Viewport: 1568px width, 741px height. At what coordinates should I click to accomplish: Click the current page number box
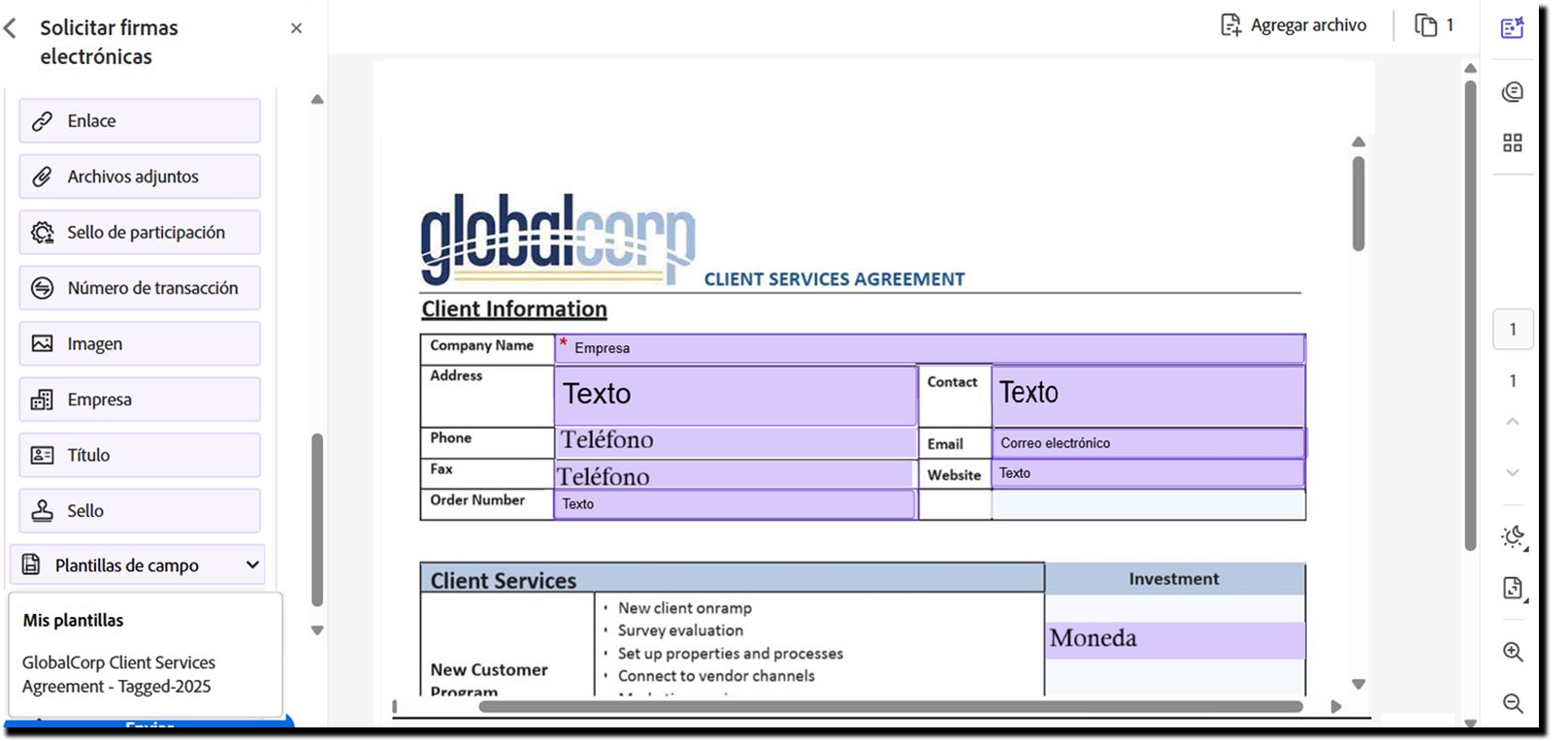coord(1513,330)
